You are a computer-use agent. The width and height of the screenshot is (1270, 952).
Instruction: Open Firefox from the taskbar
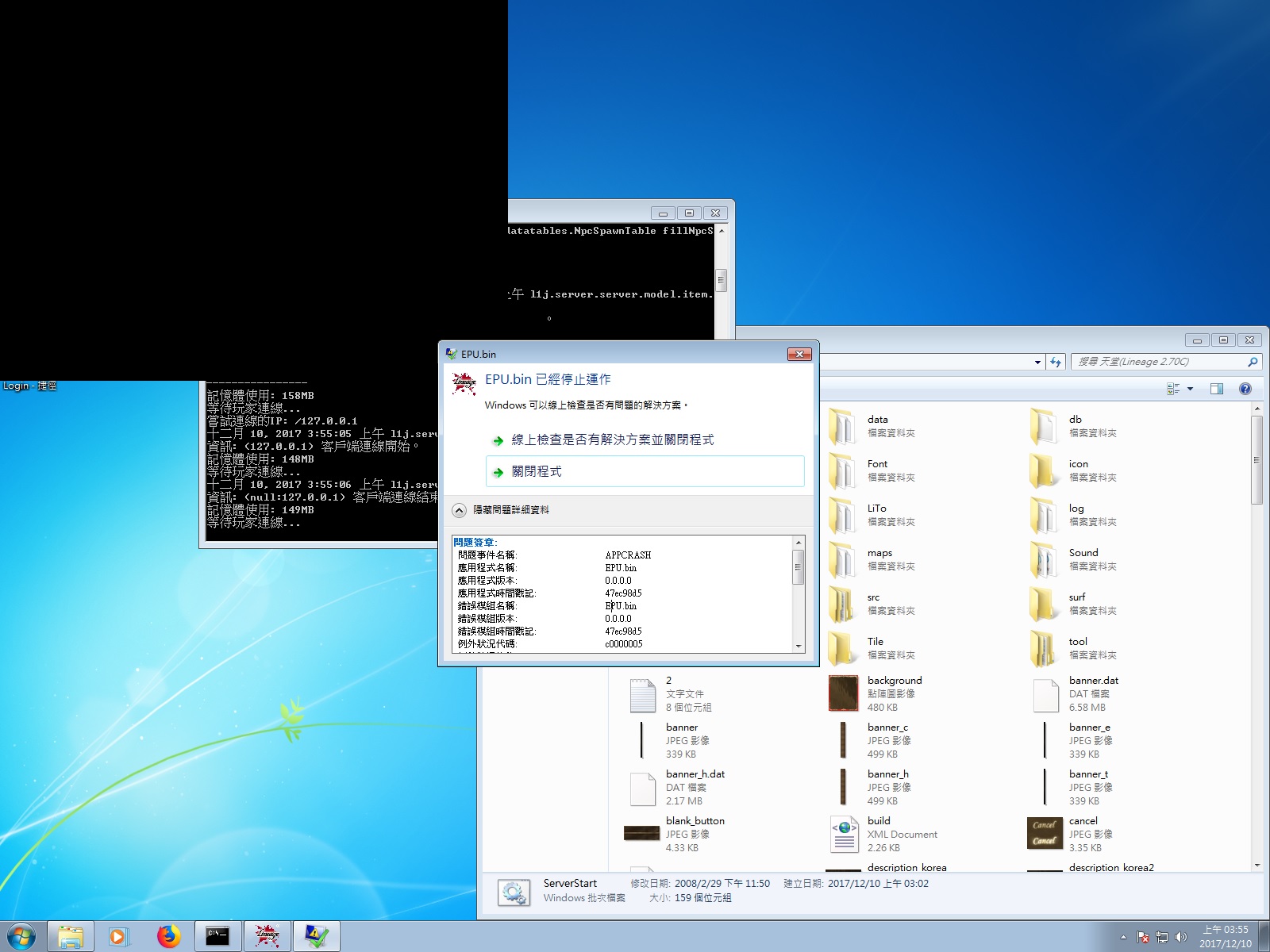[x=168, y=937]
